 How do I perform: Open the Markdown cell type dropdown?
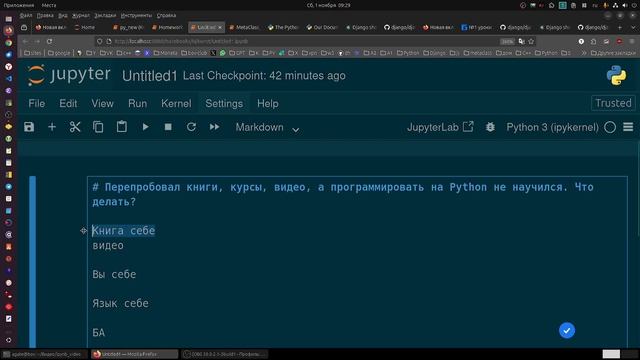[267, 127]
